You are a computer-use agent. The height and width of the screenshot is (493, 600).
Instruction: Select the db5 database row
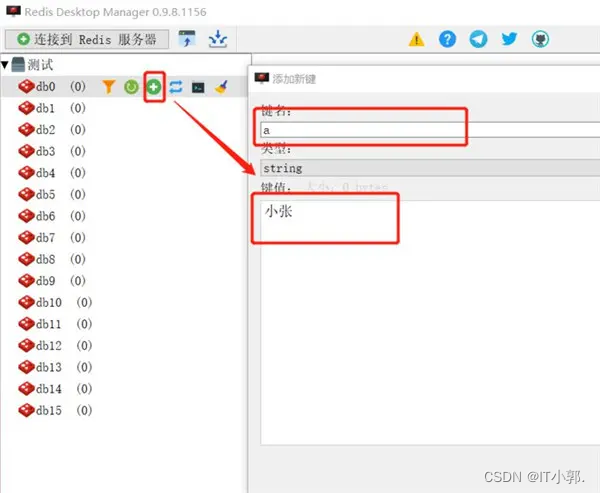(x=124, y=194)
